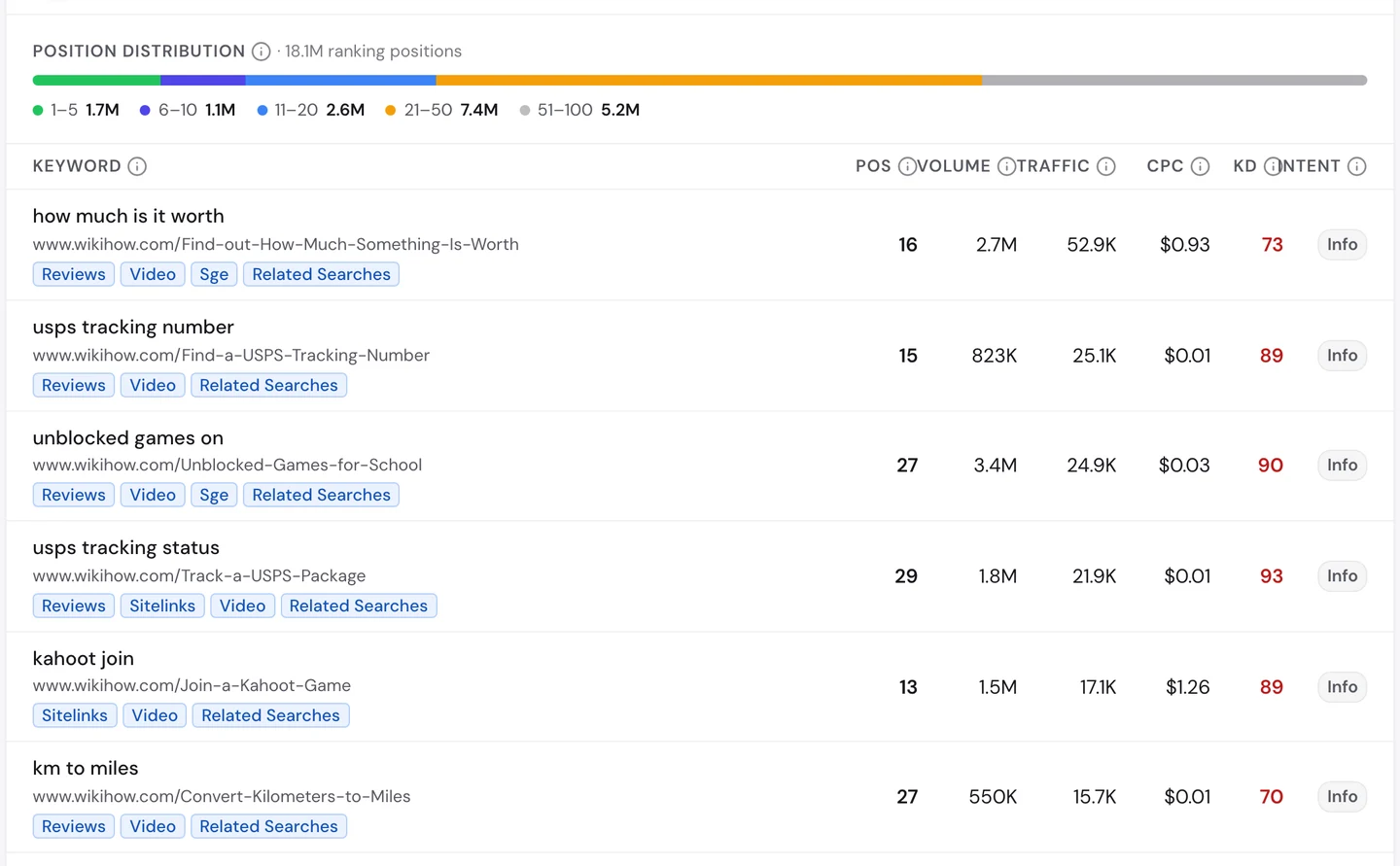Select the keyword "kahoot join"

(x=84, y=659)
